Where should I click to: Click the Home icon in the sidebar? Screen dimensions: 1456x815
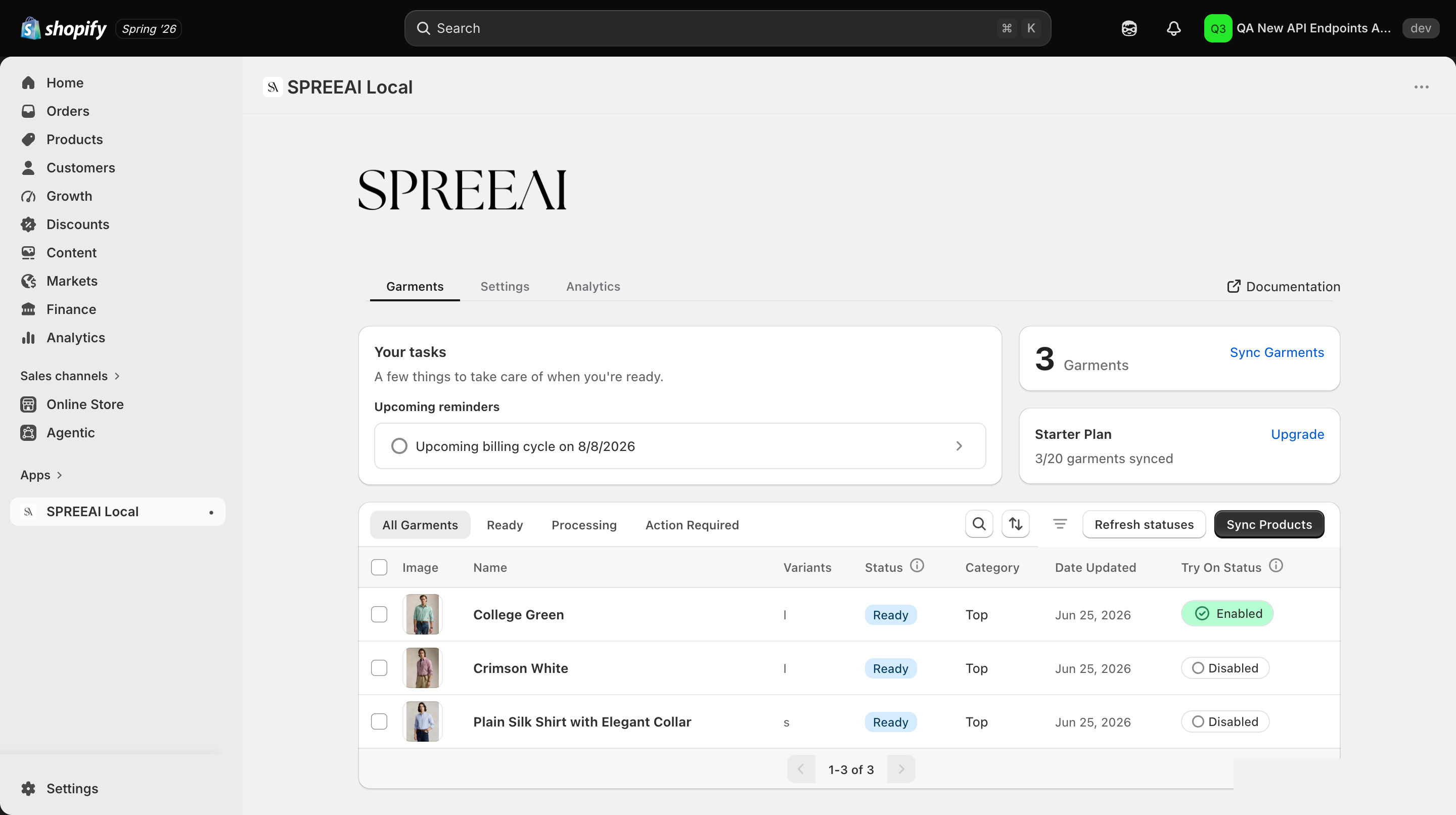28,83
